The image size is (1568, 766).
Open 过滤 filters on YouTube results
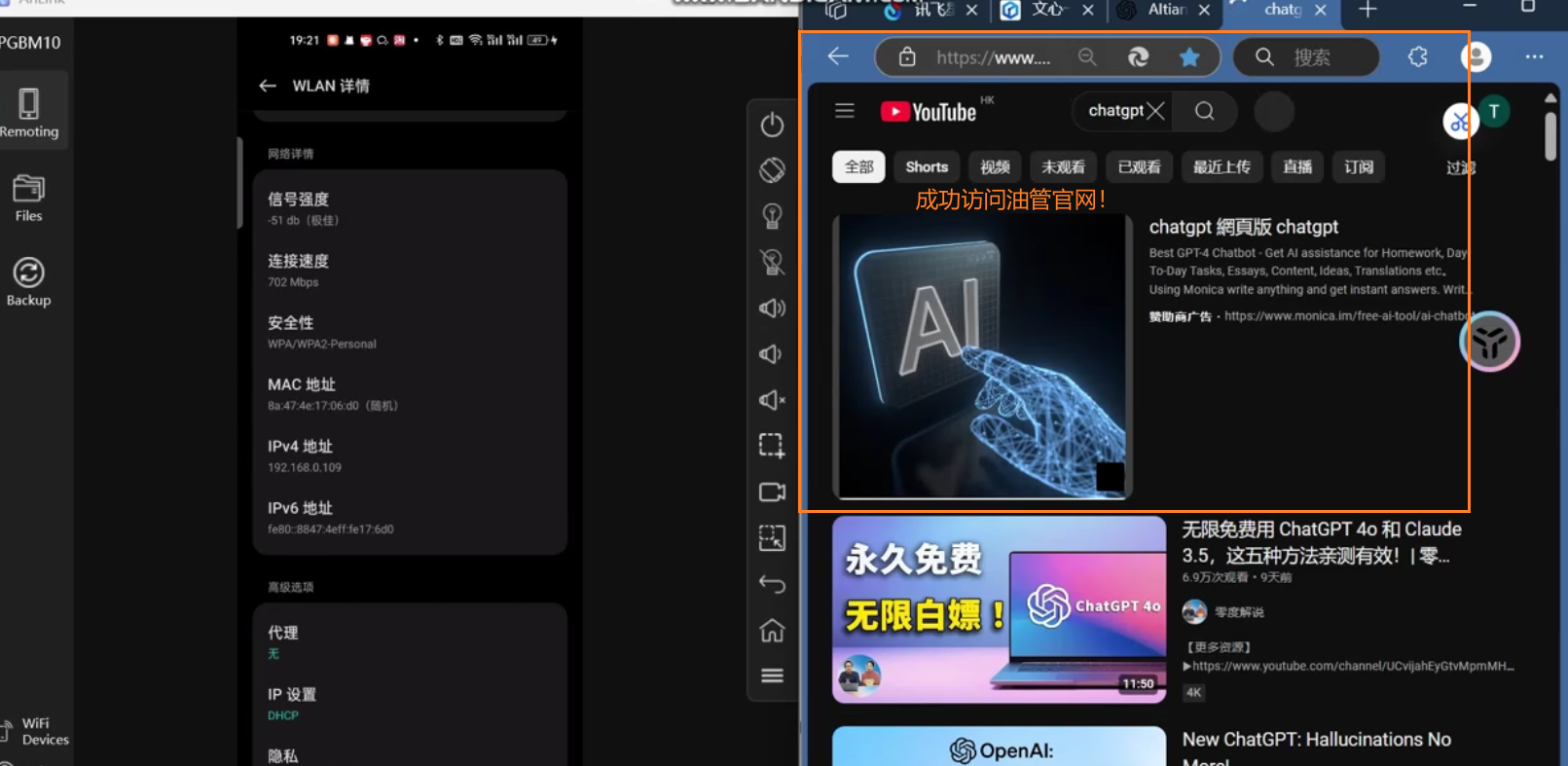click(x=1460, y=167)
